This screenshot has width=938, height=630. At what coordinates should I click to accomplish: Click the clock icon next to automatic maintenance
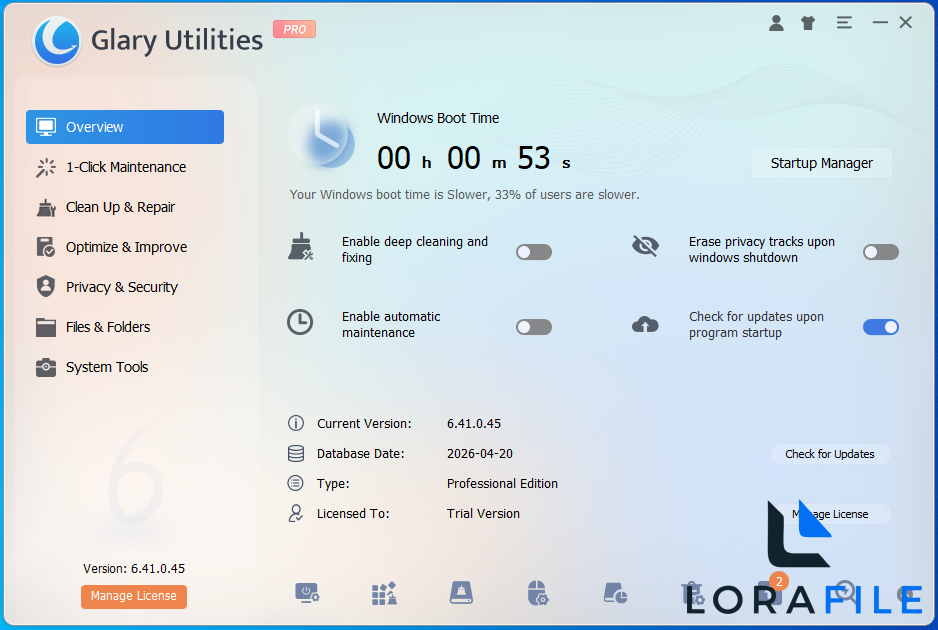(x=300, y=322)
